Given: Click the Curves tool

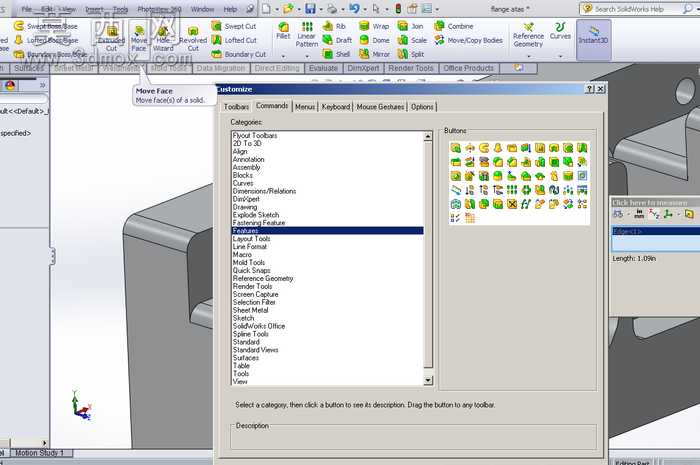Looking at the screenshot, I should pyautogui.click(x=560, y=31).
